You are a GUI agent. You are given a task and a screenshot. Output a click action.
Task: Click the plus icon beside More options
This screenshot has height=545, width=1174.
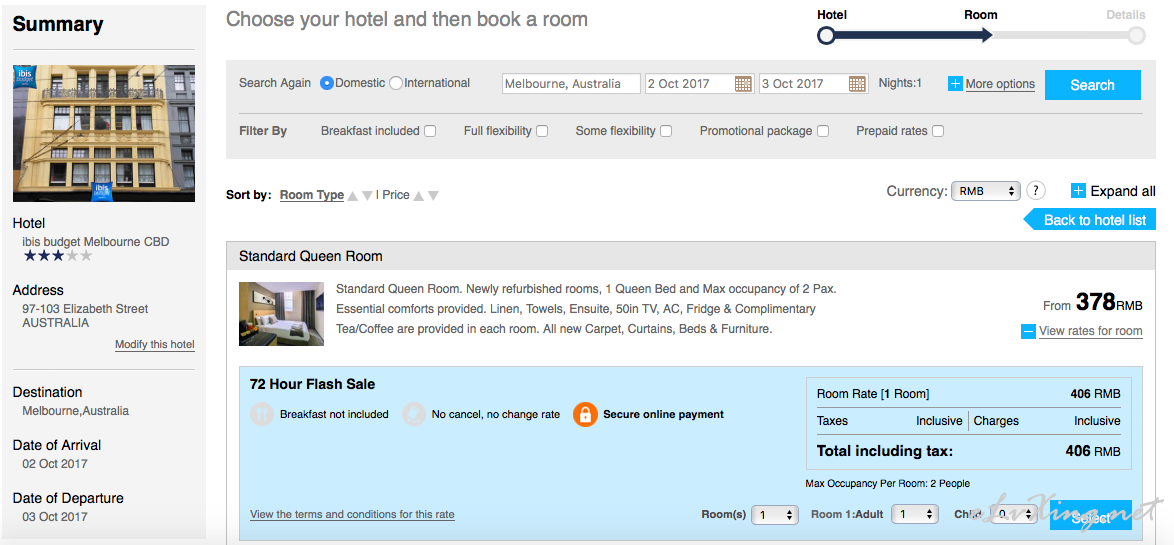955,84
